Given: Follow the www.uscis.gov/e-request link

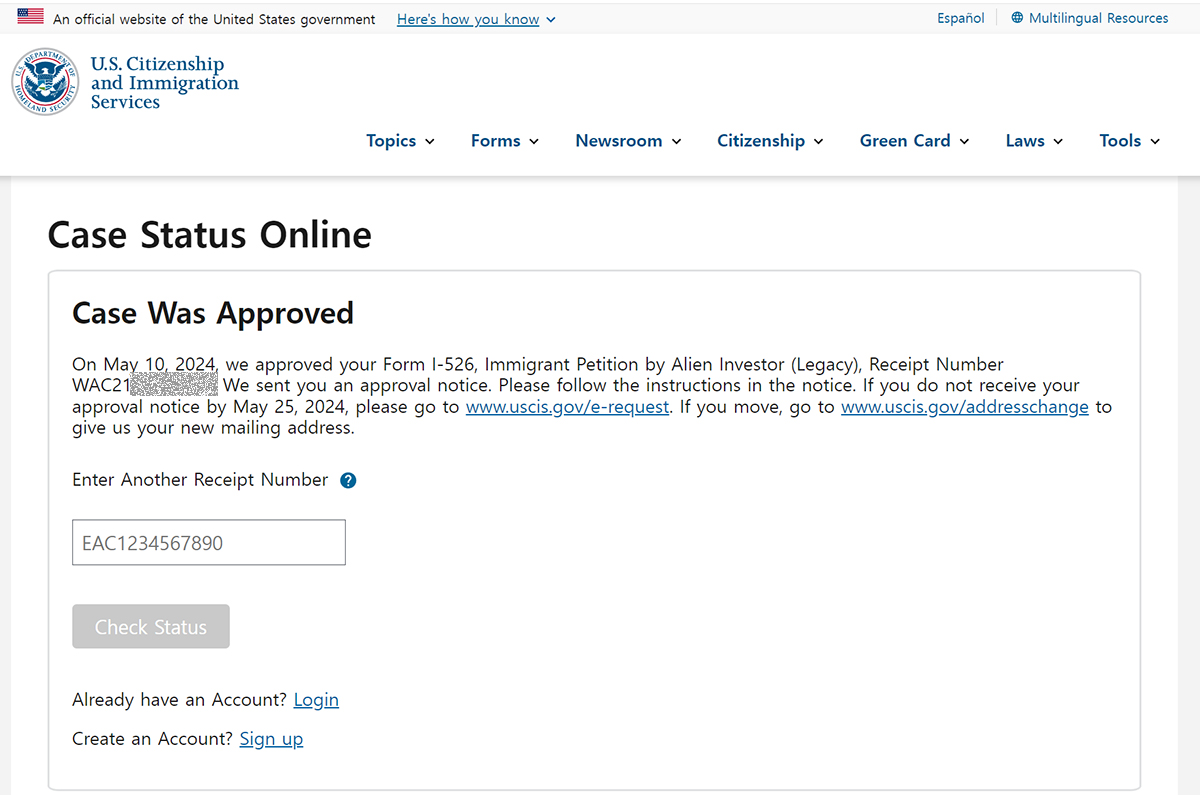Looking at the screenshot, I should coord(568,407).
